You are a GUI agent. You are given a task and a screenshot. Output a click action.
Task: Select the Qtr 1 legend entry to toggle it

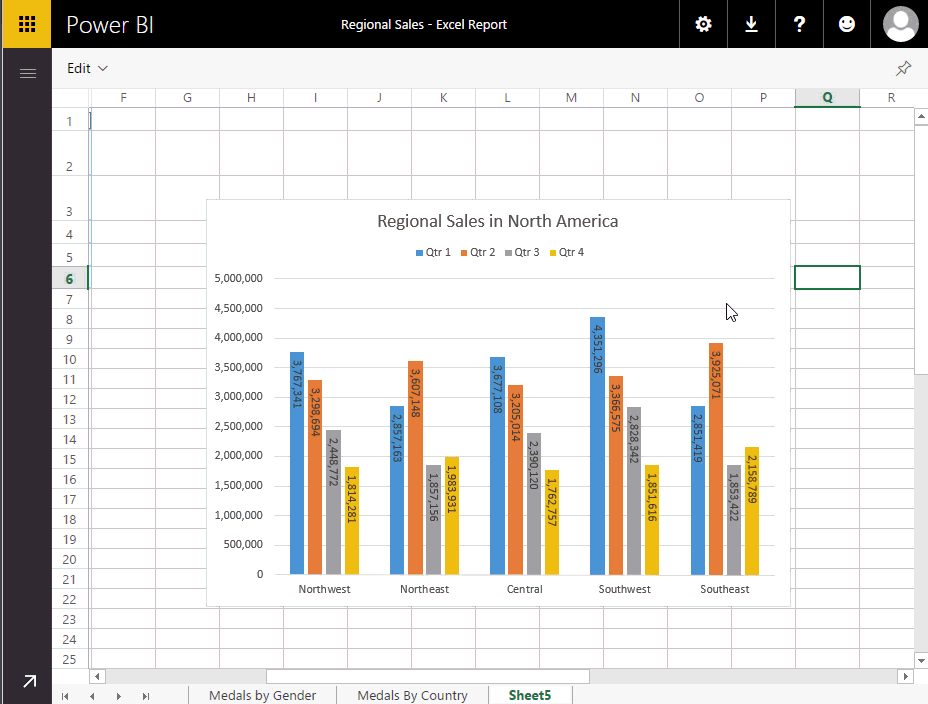point(435,252)
